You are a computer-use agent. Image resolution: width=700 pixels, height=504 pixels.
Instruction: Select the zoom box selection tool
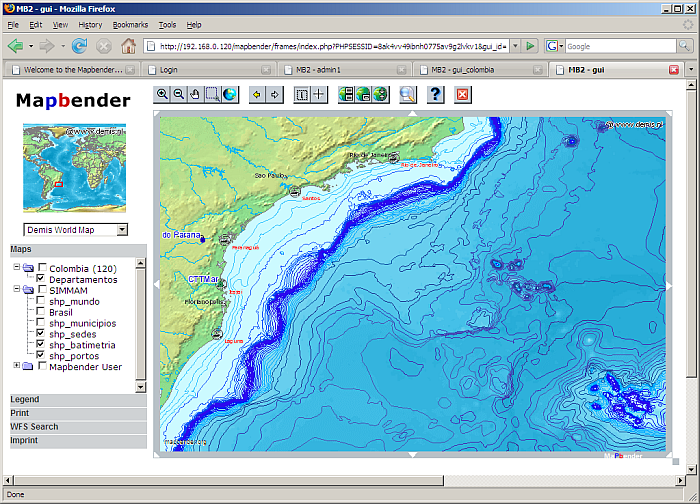(212, 94)
